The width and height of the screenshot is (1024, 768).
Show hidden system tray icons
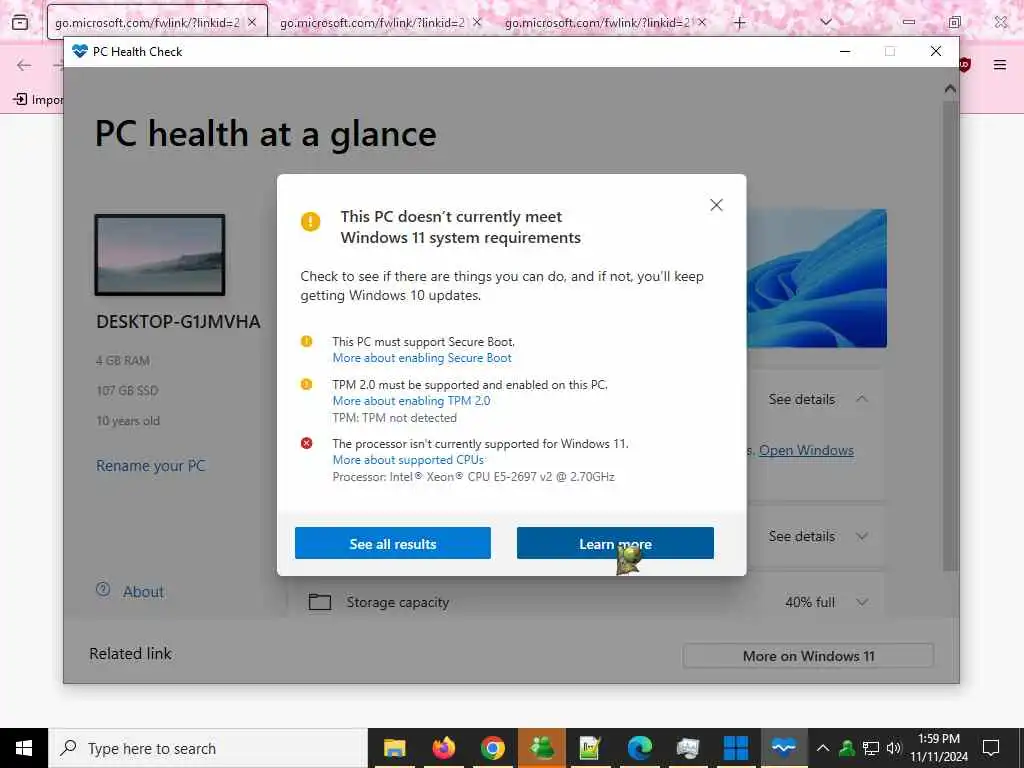point(823,748)
